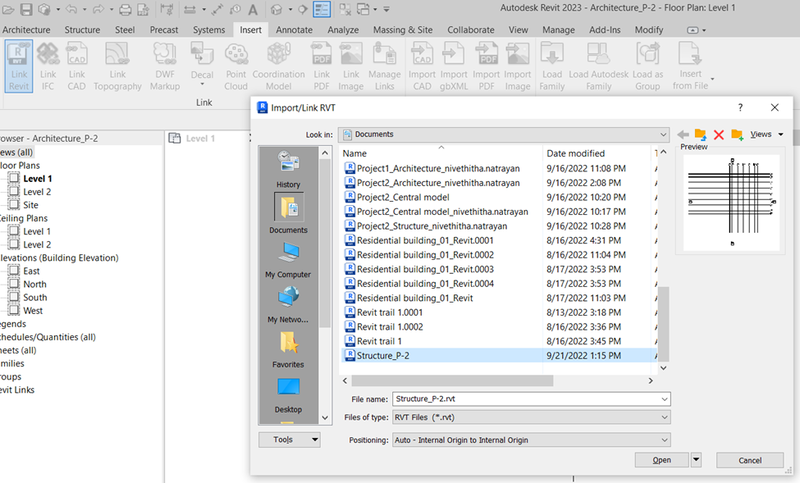
Task: Open My Computer in the places bar
Action: (x=288, y=260)
